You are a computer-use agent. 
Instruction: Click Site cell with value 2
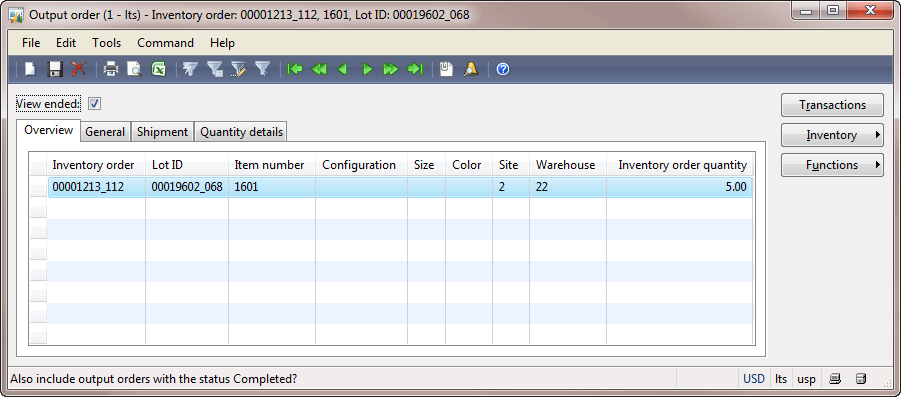click(511, 187)
